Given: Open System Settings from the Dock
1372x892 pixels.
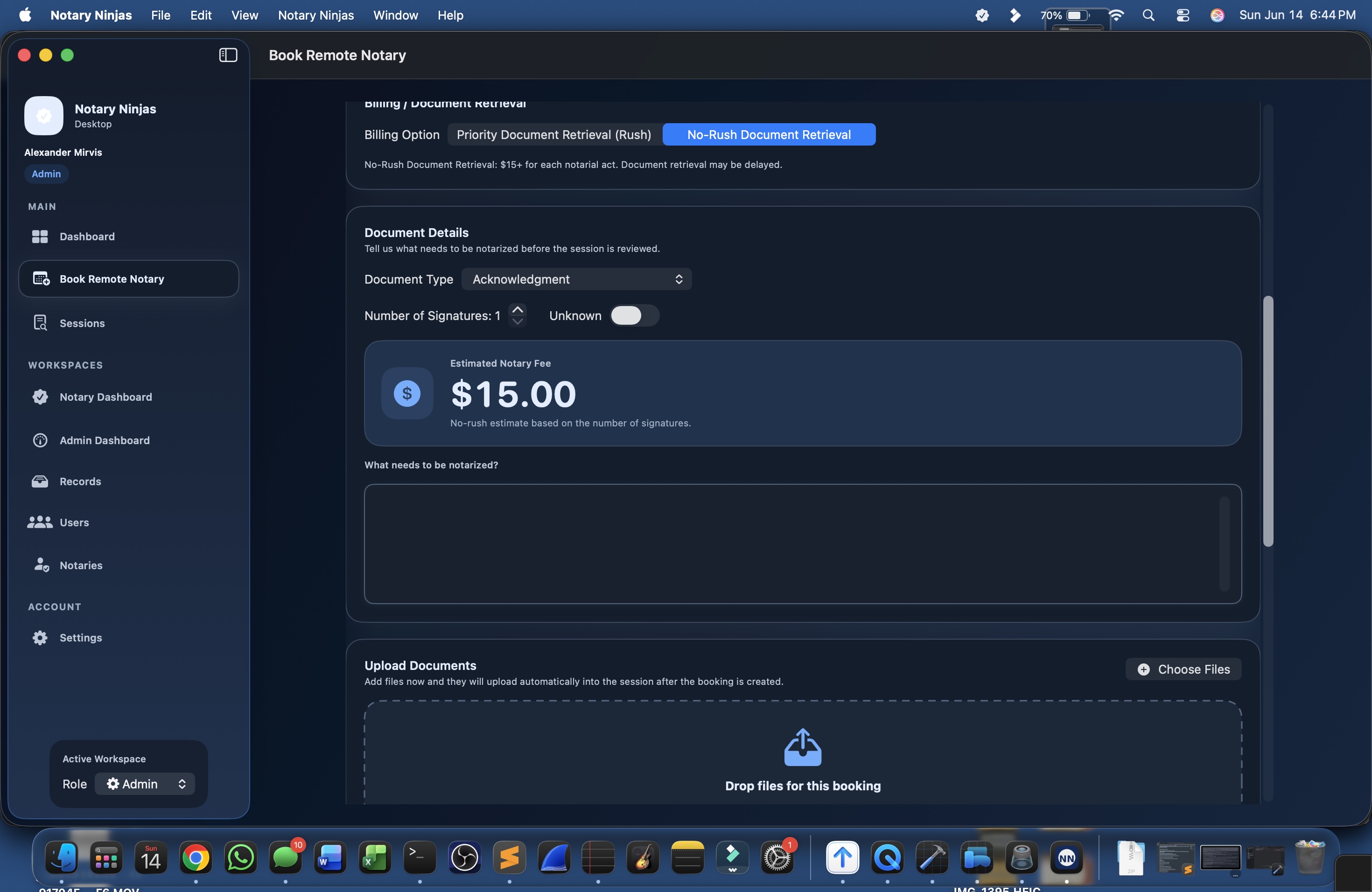Looking at the screenshot, I should 777,858.
